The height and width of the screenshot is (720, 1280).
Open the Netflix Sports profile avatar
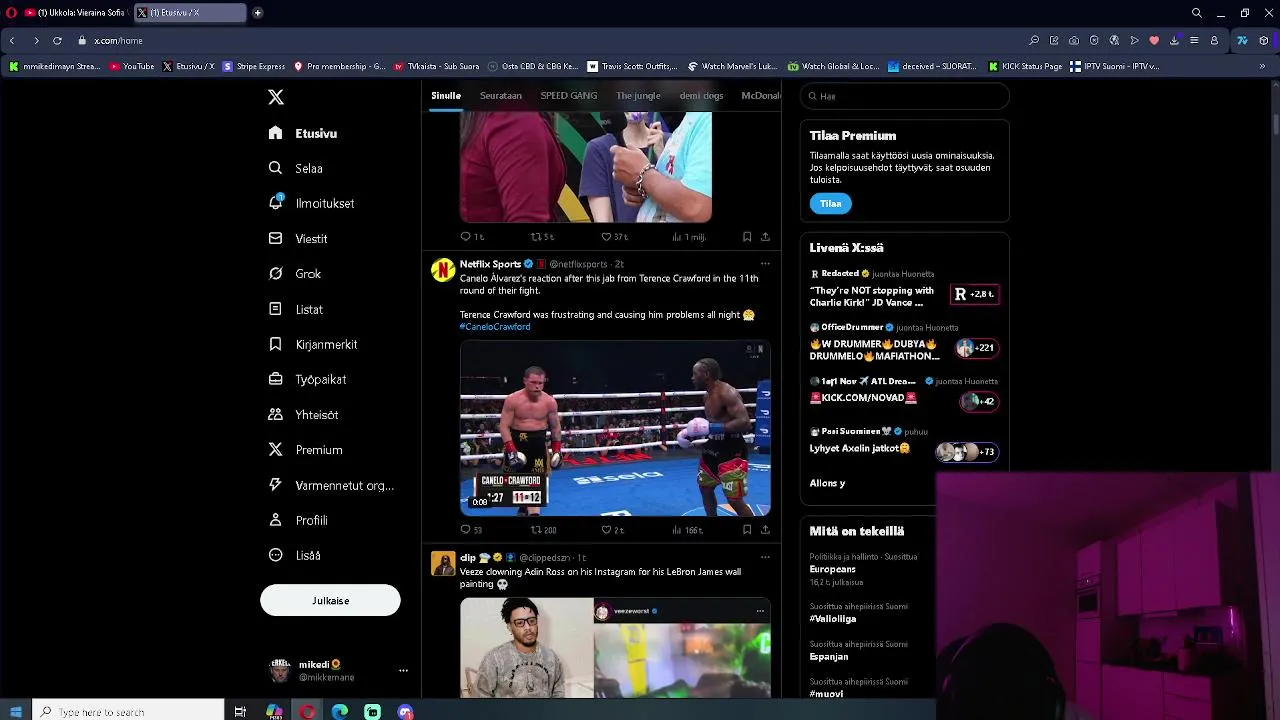click(443, 271)
